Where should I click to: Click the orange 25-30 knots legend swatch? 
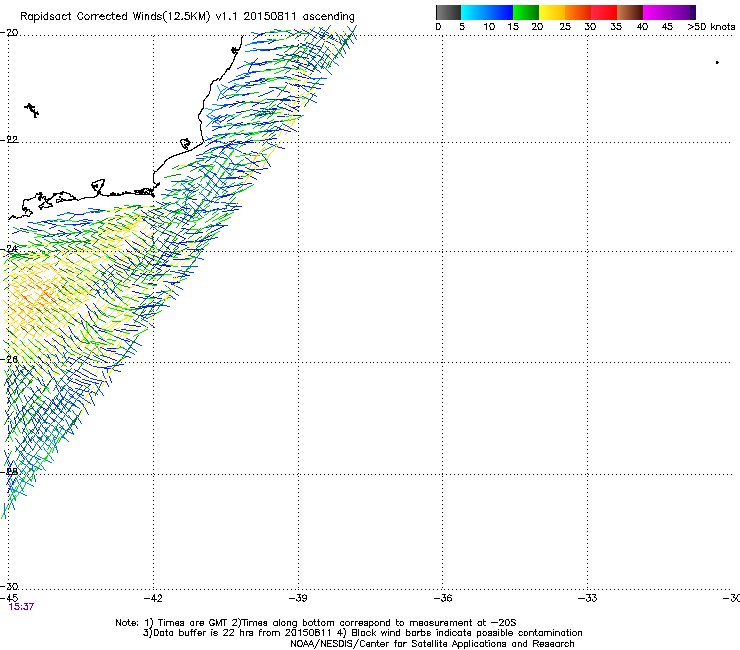578,12
